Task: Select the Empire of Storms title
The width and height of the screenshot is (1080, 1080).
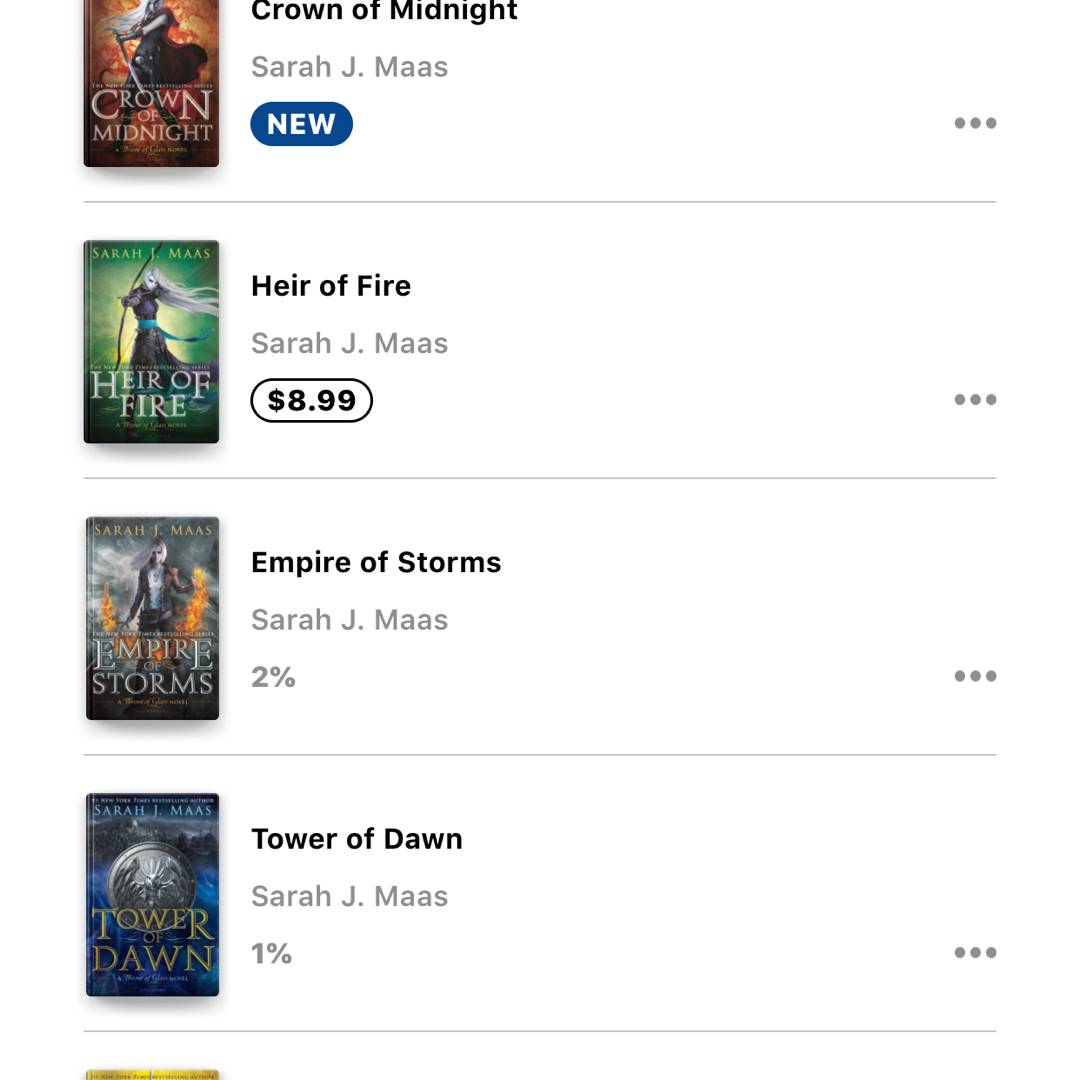Action: (x=376, y=562)
